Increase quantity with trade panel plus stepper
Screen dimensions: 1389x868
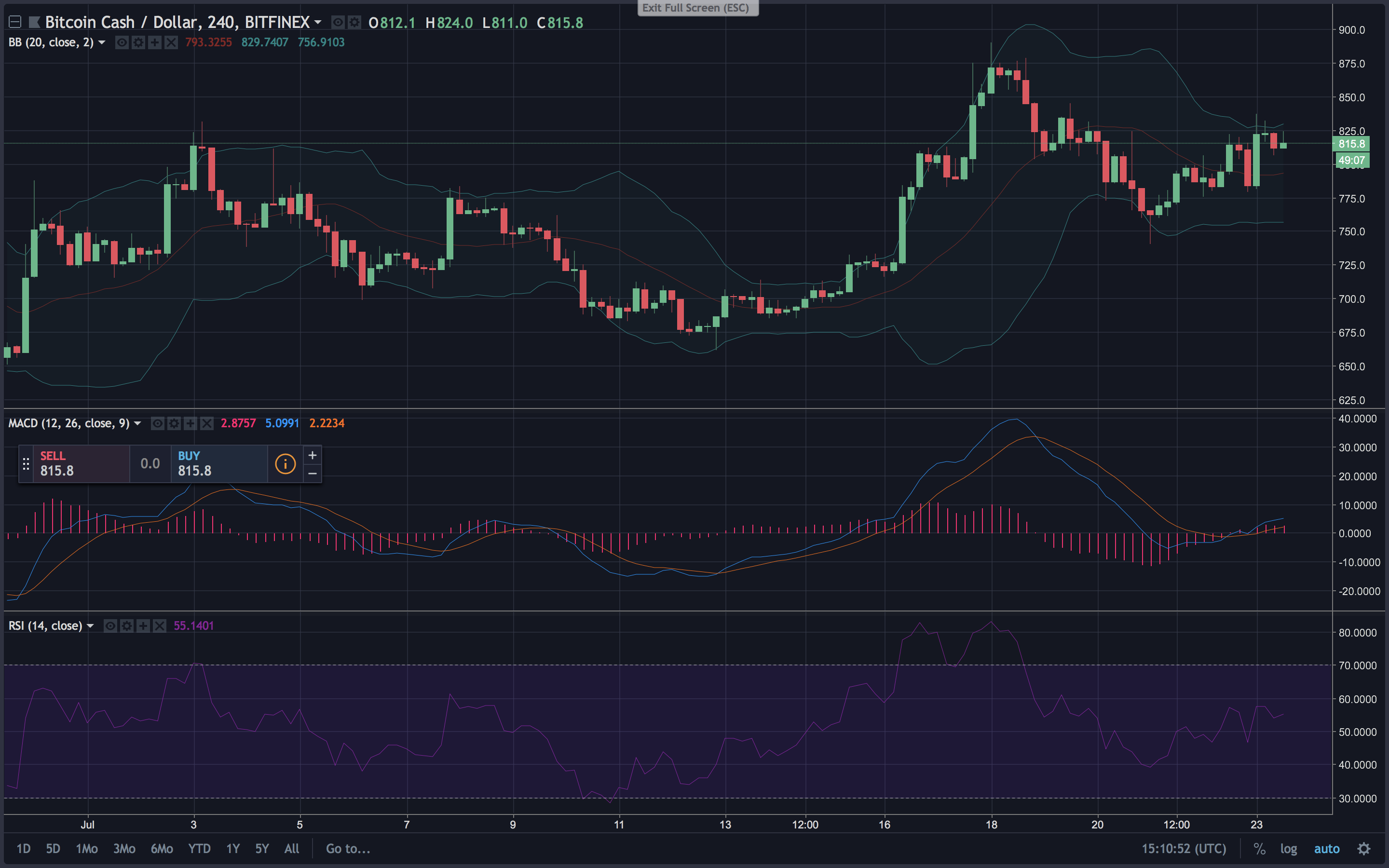click(x=312, y=455)
